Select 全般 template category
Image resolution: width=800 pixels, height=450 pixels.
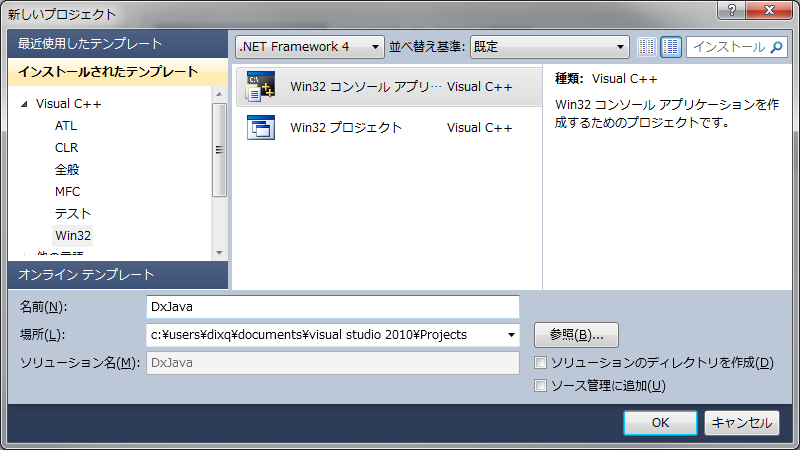[67, 169]
